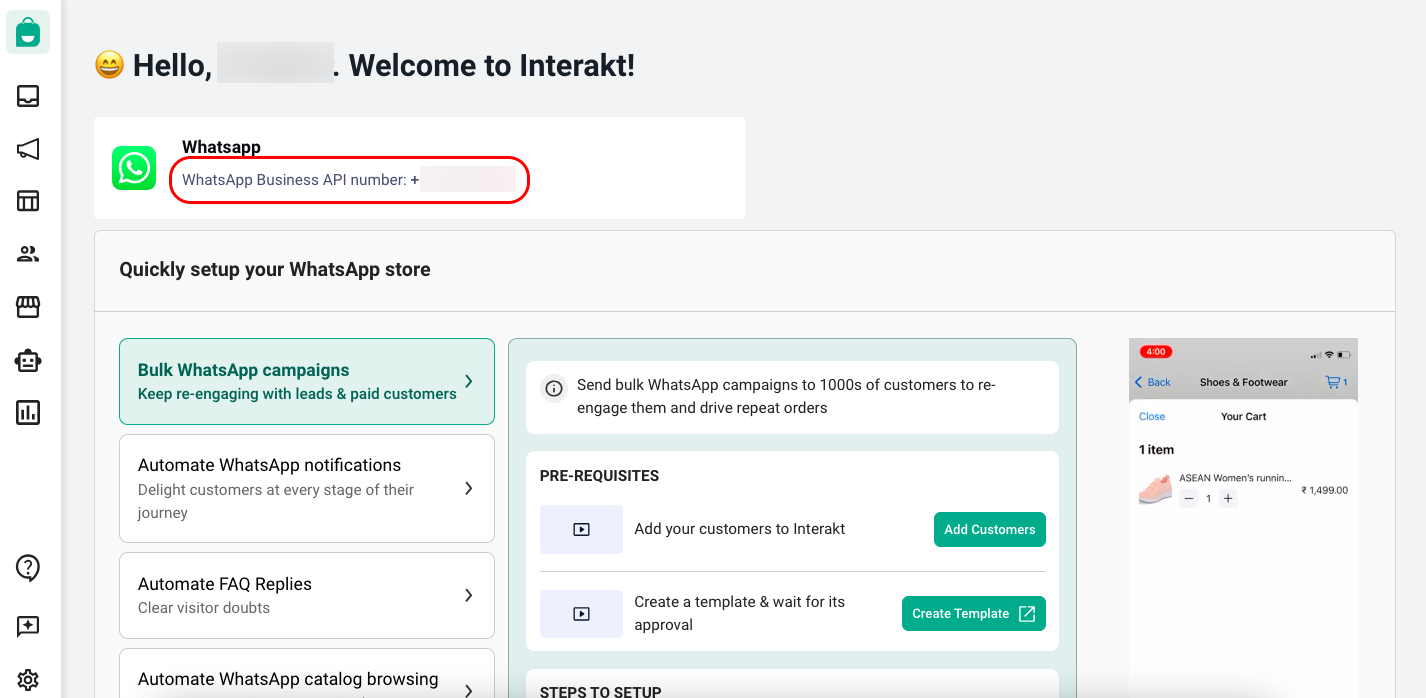
Task: Click info icon beside bulk campaigns description
Action: tap(553, 389)
